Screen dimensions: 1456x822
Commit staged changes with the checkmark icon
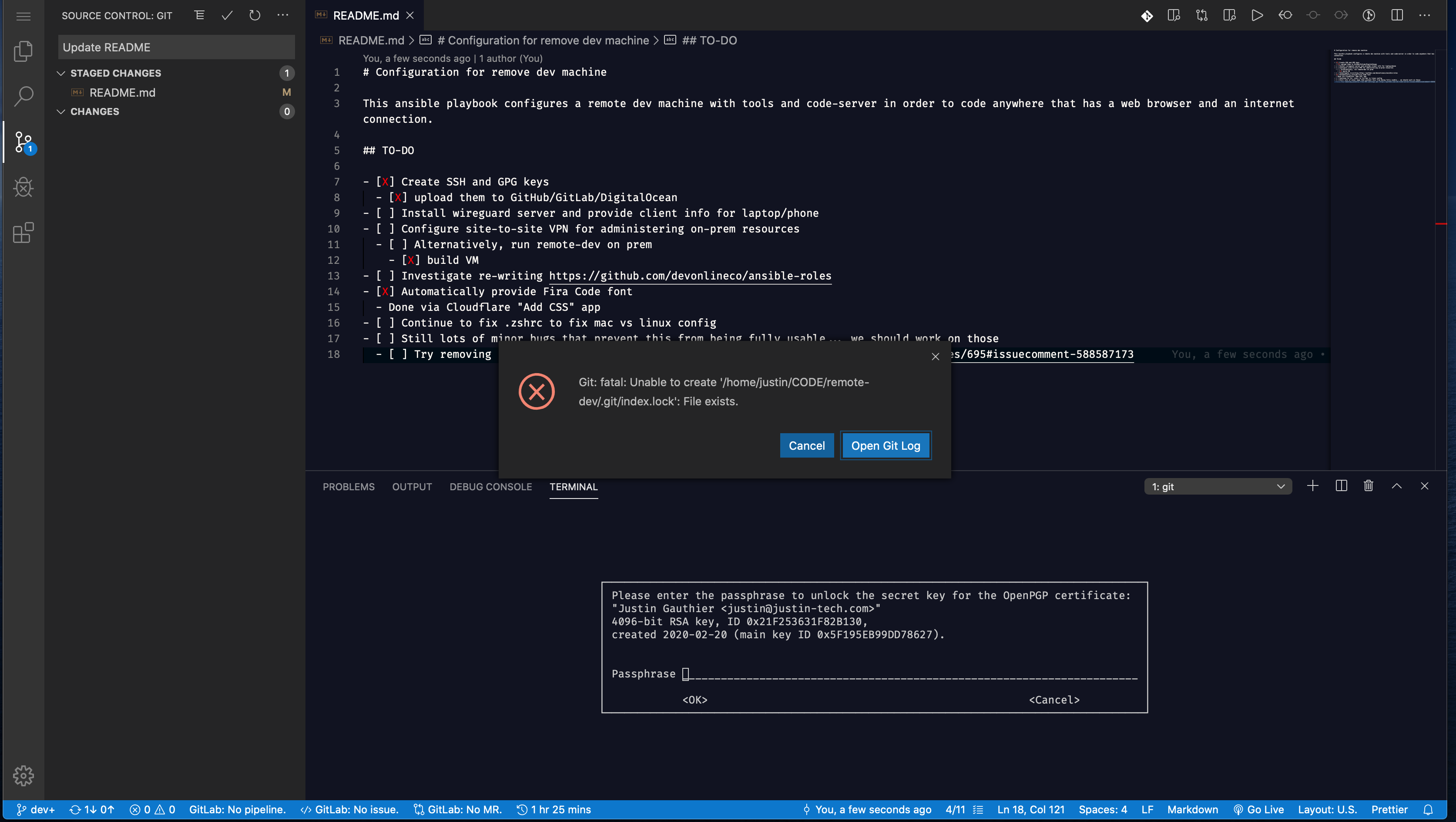(x=227, y=15)
